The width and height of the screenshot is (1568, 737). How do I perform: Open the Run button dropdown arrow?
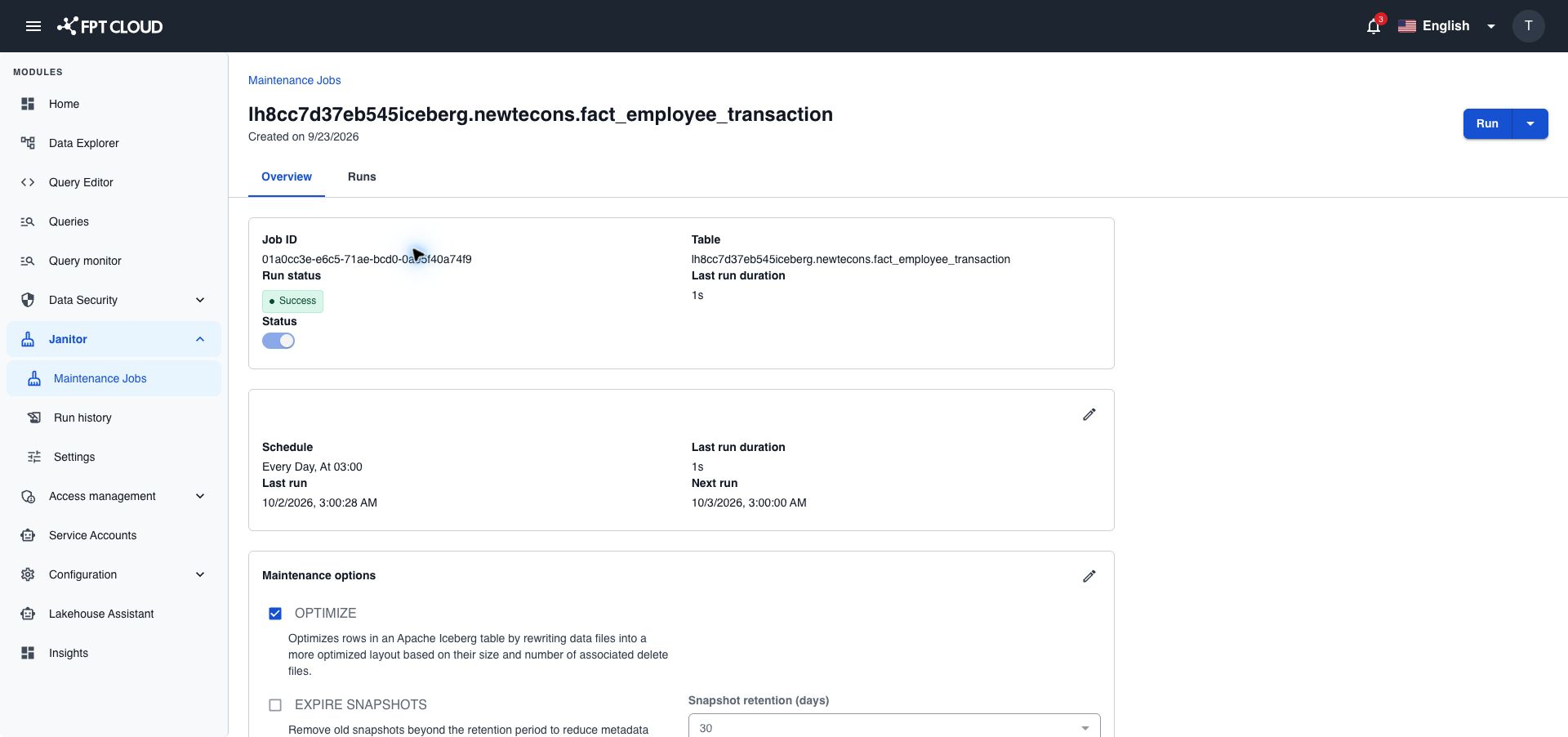1530,124
